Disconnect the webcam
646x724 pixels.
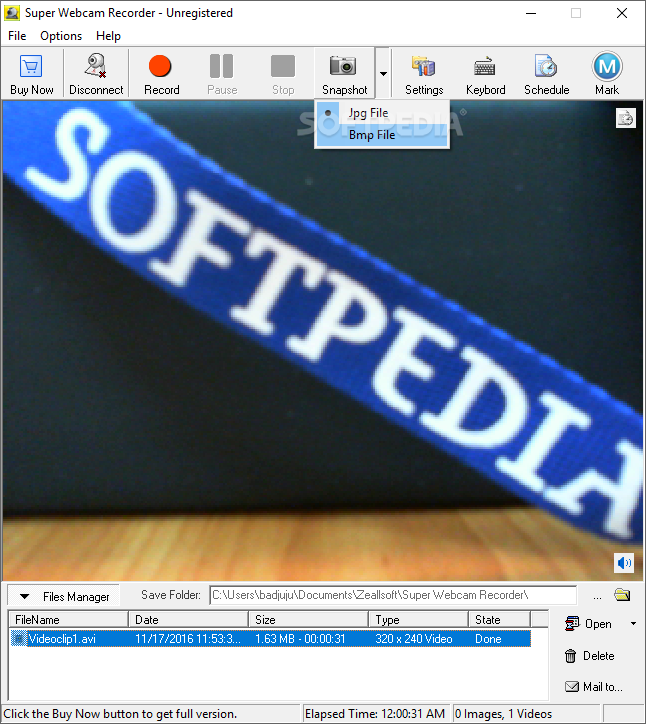tap(96, 74)
